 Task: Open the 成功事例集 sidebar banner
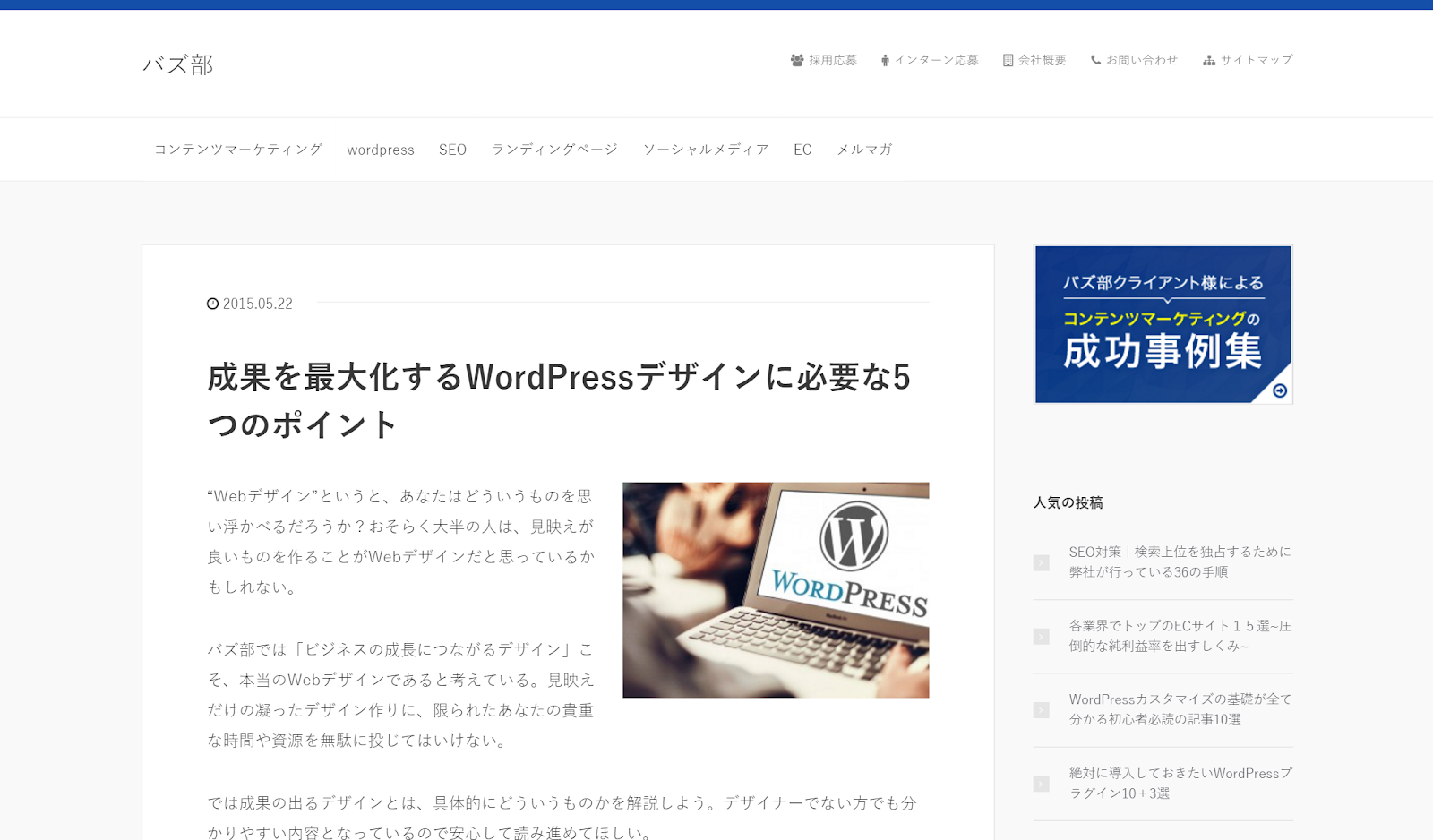(1163, 324)
